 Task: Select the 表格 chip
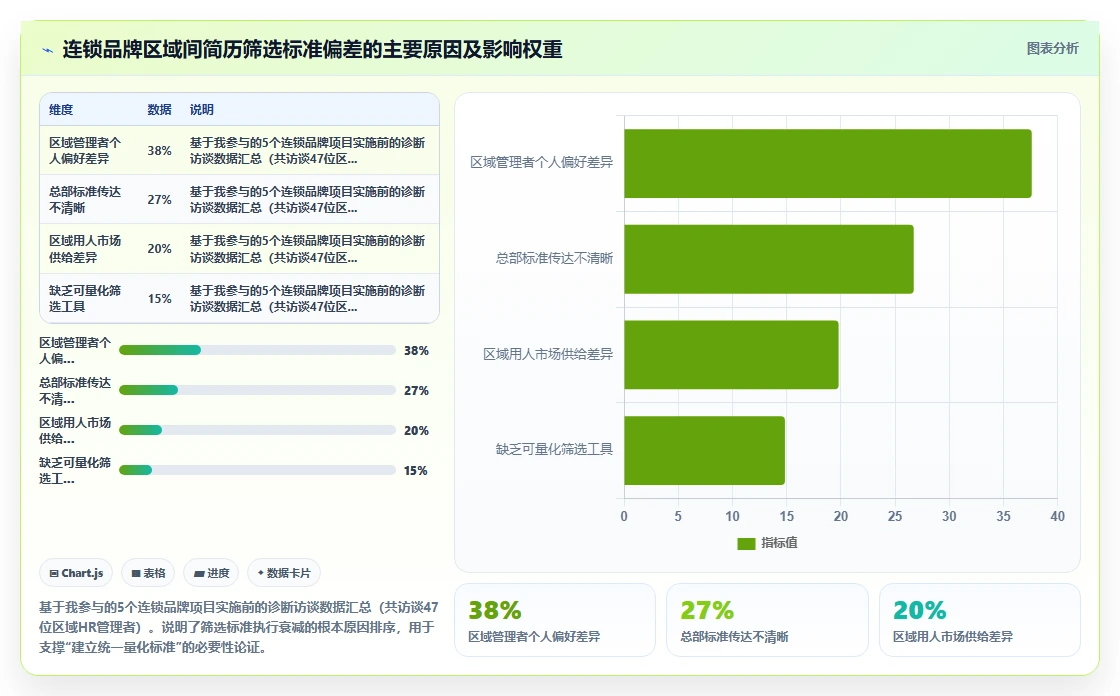149,573
